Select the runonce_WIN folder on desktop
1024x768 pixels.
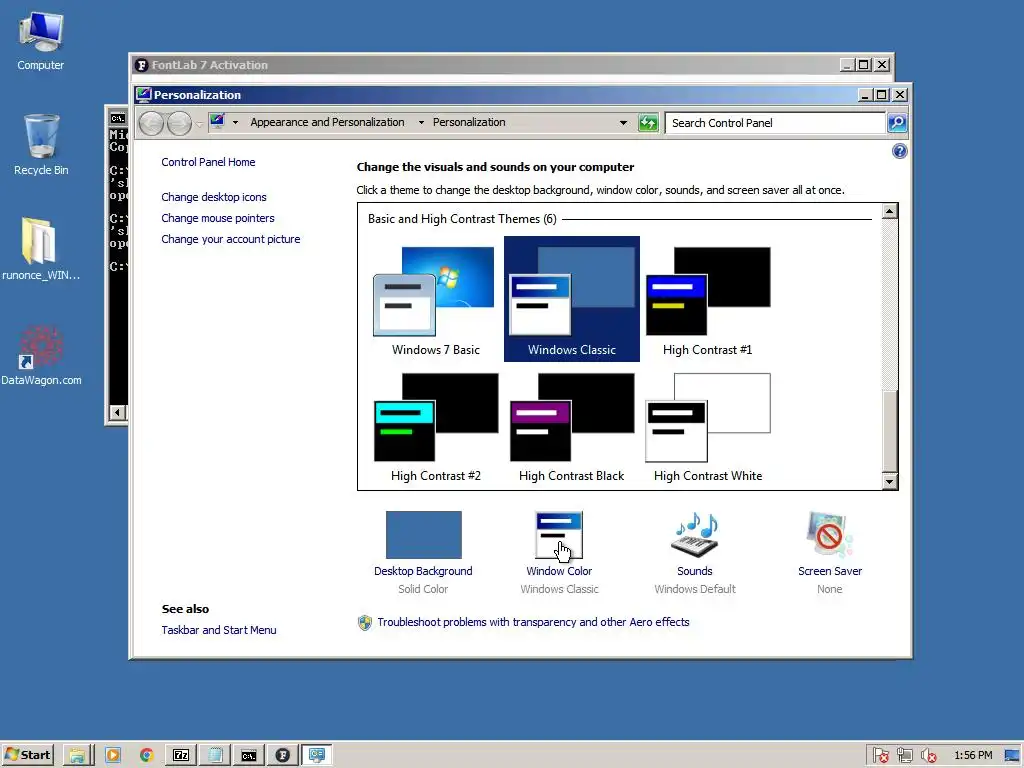[40, 249]
